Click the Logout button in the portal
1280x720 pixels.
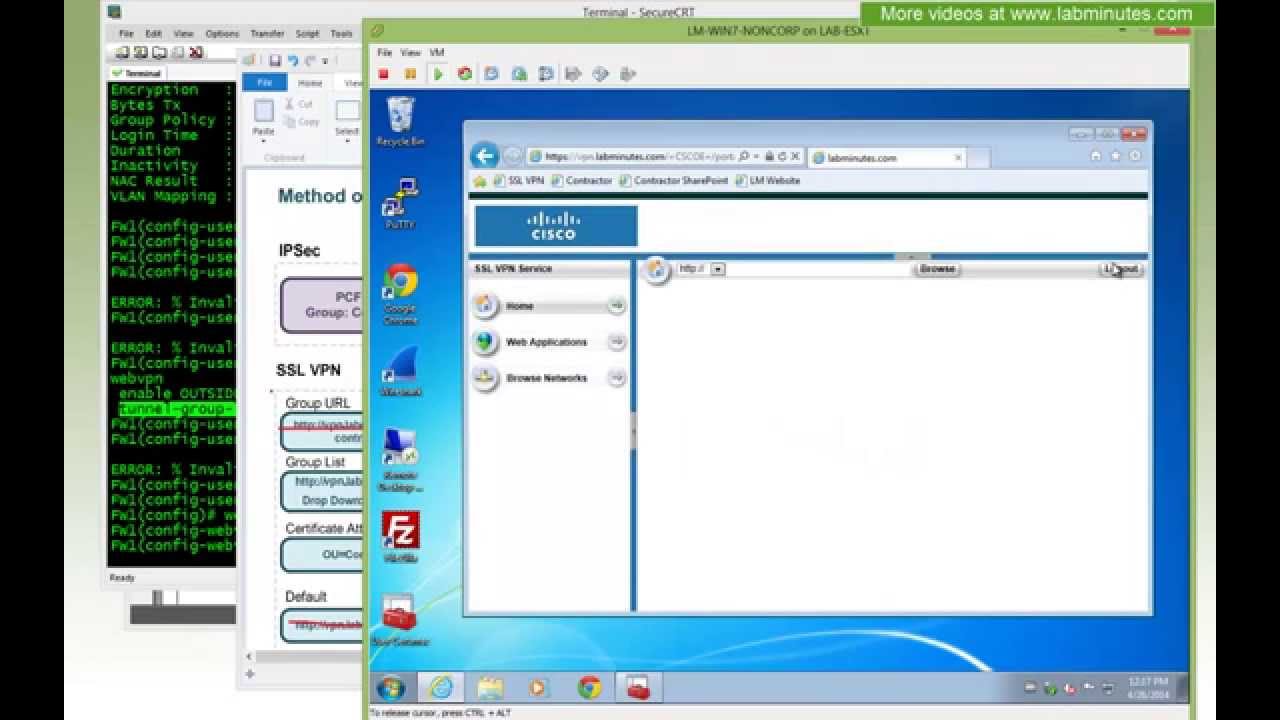point(1121,269)
